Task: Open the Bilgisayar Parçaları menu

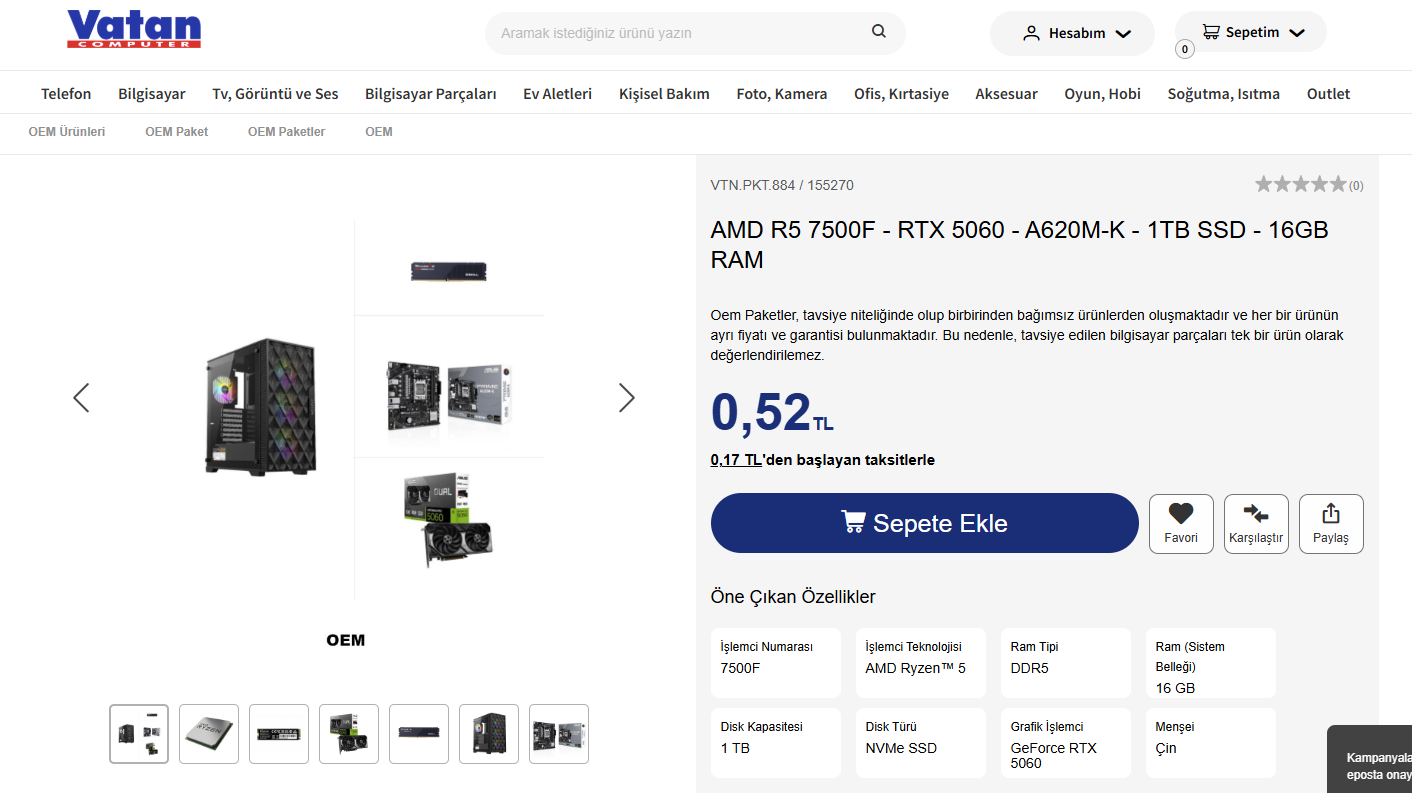Action: coord(431,94)
